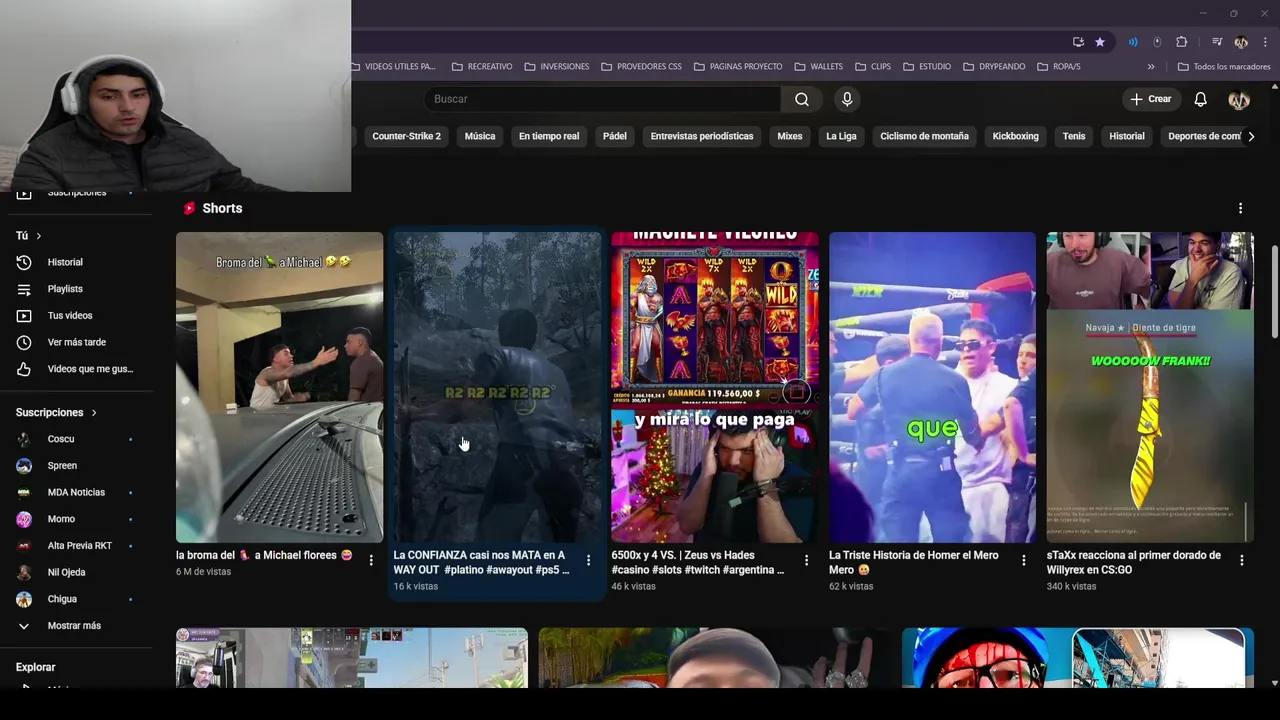The image size is (1280, 720).
Task: Select the Ciclismo de montaña chip
Action: point(924,136)
